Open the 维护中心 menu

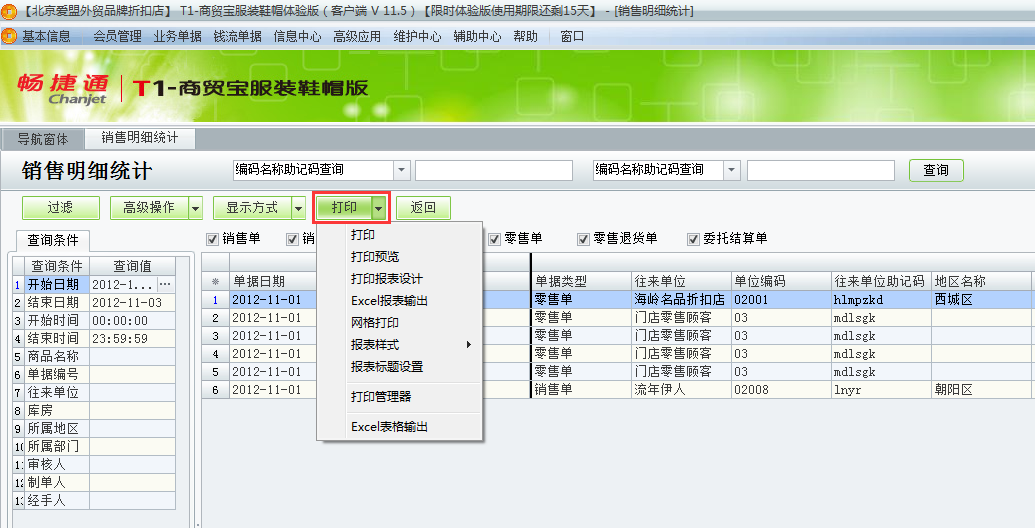tap(417, 36)
